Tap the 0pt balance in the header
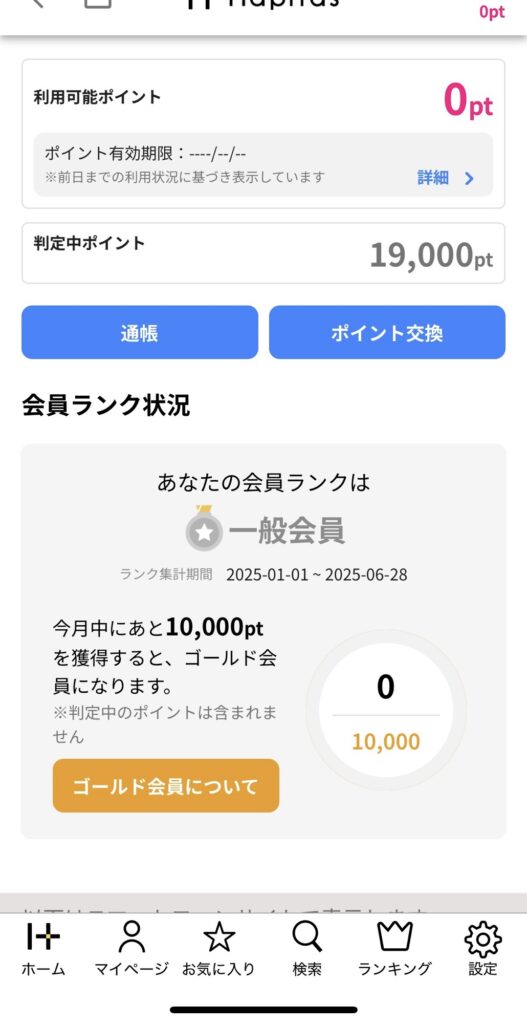This screenshot has width=527, height=1024. (492, 11)
